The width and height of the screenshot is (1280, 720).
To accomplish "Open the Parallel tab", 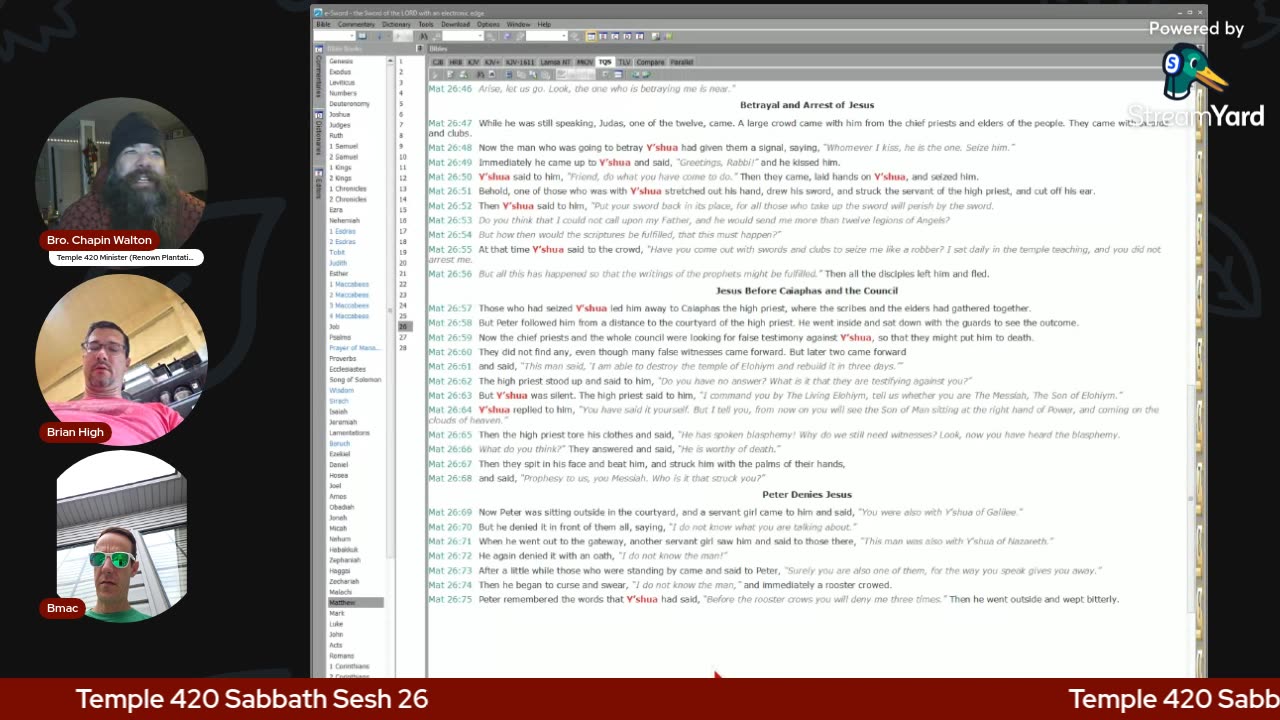I will pos(681,62).
